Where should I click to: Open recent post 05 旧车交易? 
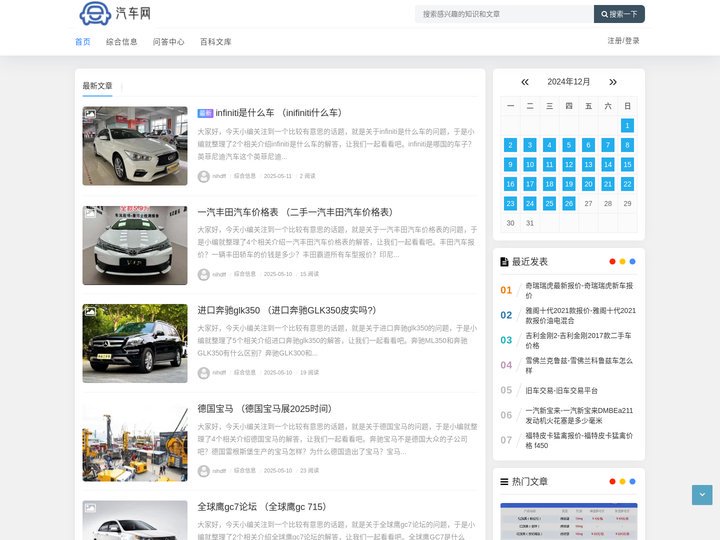(562, 391)
